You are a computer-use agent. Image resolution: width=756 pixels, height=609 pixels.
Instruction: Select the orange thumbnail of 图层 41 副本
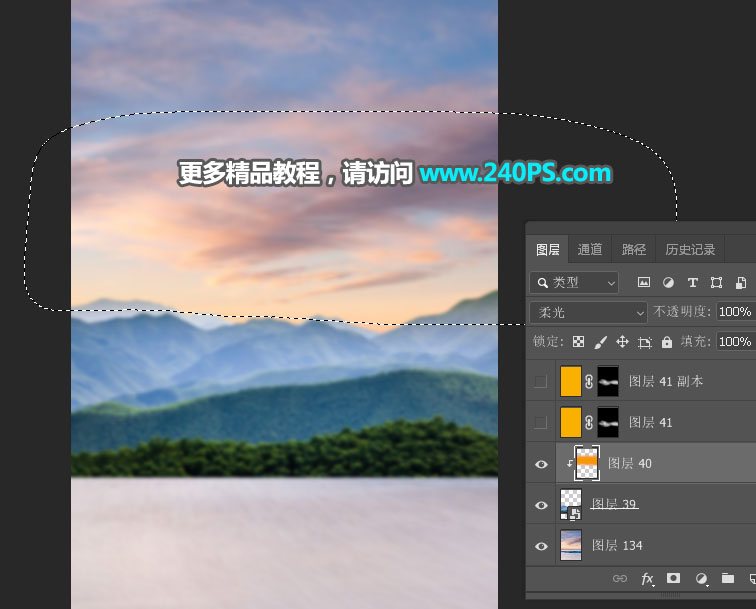pyautogui.click(x=570, y=381)
